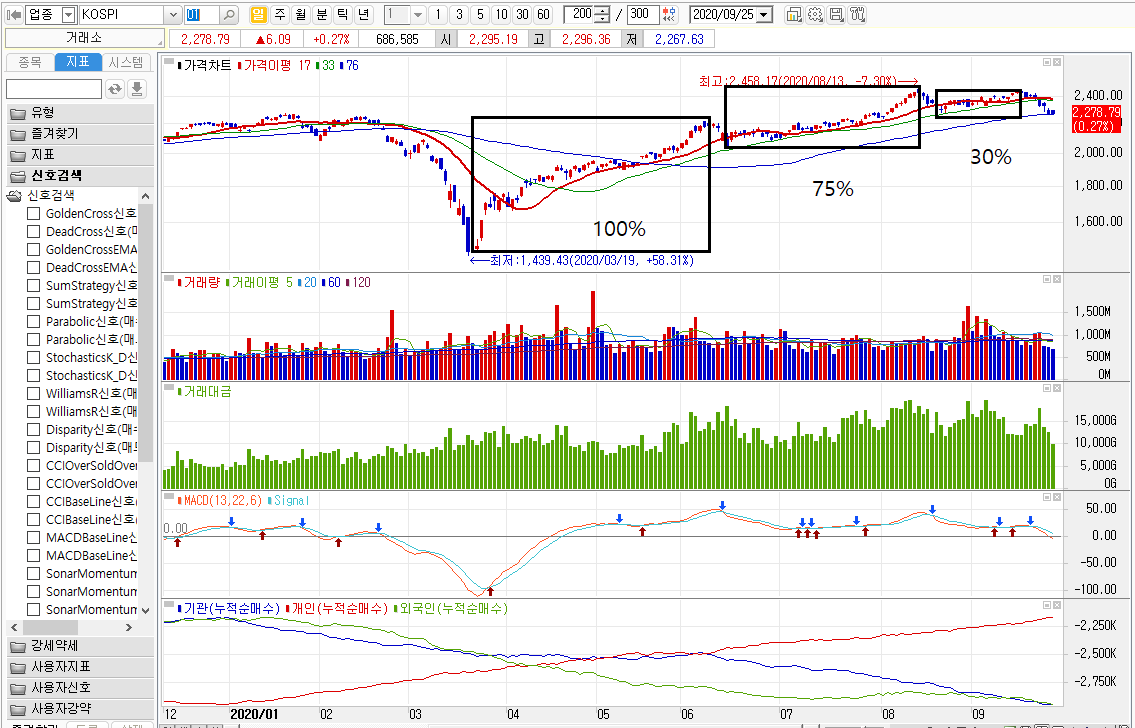Image resolution: width=1135 pixels, height=728 pixels.
Task: Click the 10 interval button
Action: click(501, 14)
